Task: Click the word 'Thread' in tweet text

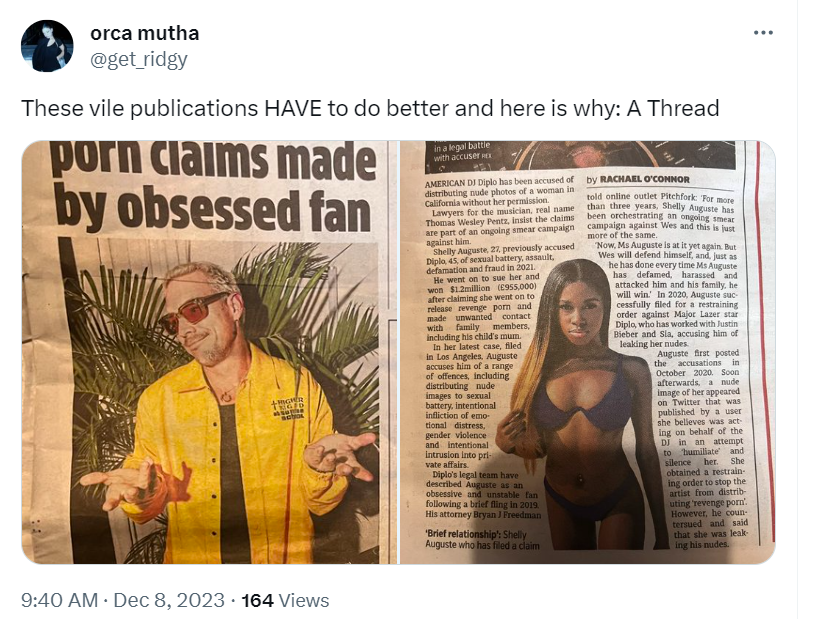Action: (683, 109)
